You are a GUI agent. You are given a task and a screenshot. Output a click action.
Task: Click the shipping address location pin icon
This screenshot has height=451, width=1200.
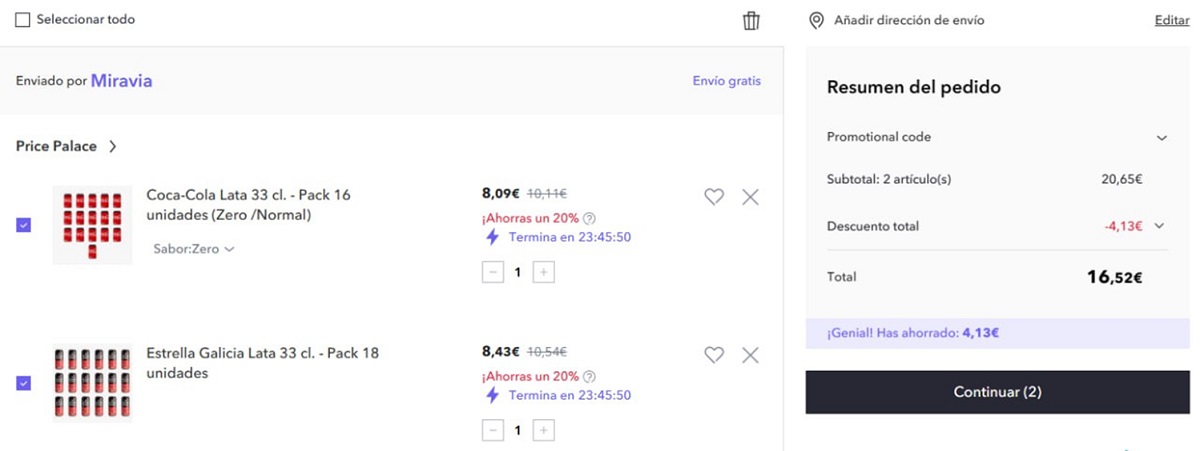pyautogui.click(x=817, y=21)
